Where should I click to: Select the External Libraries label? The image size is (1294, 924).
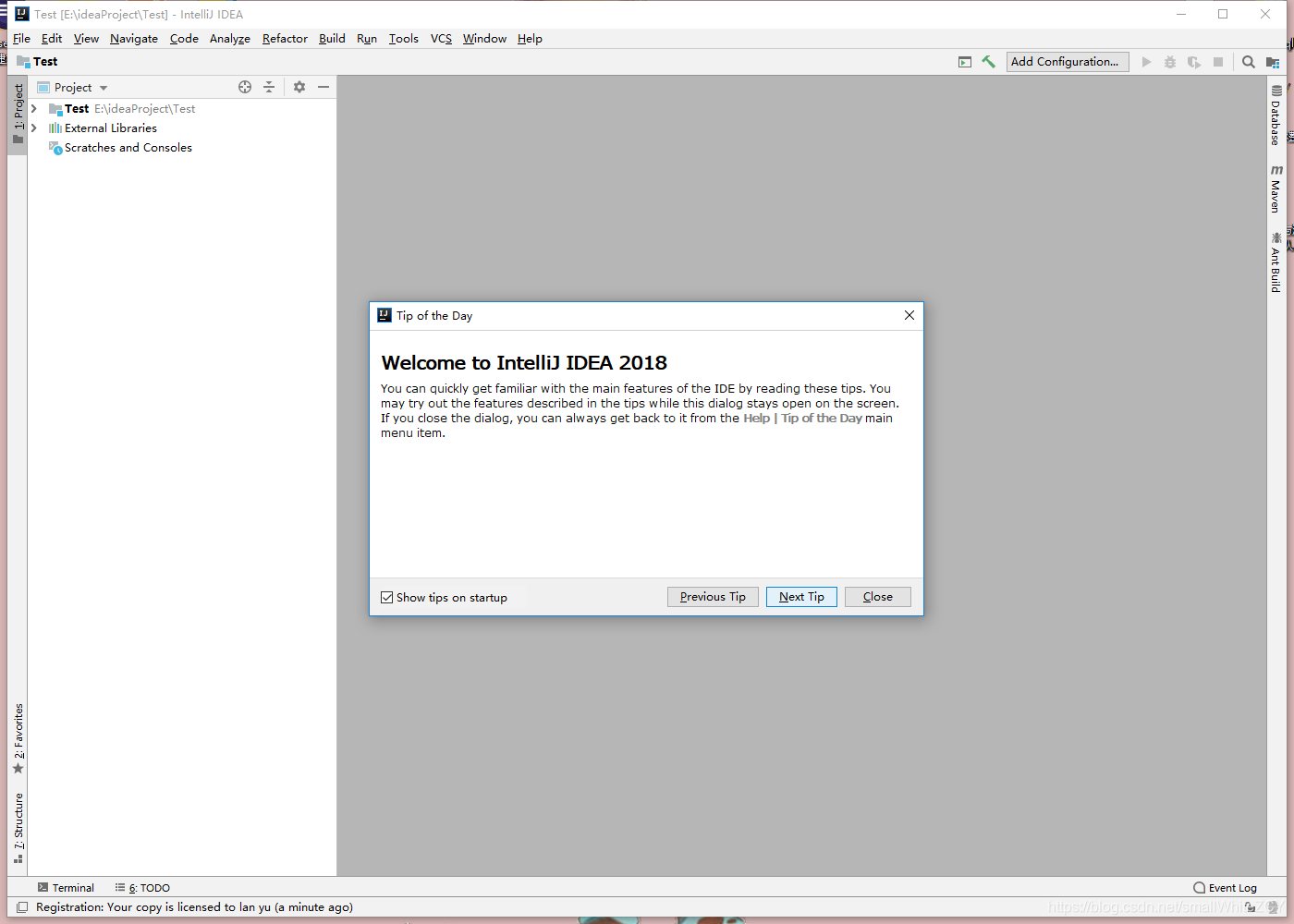click(111, 128)
